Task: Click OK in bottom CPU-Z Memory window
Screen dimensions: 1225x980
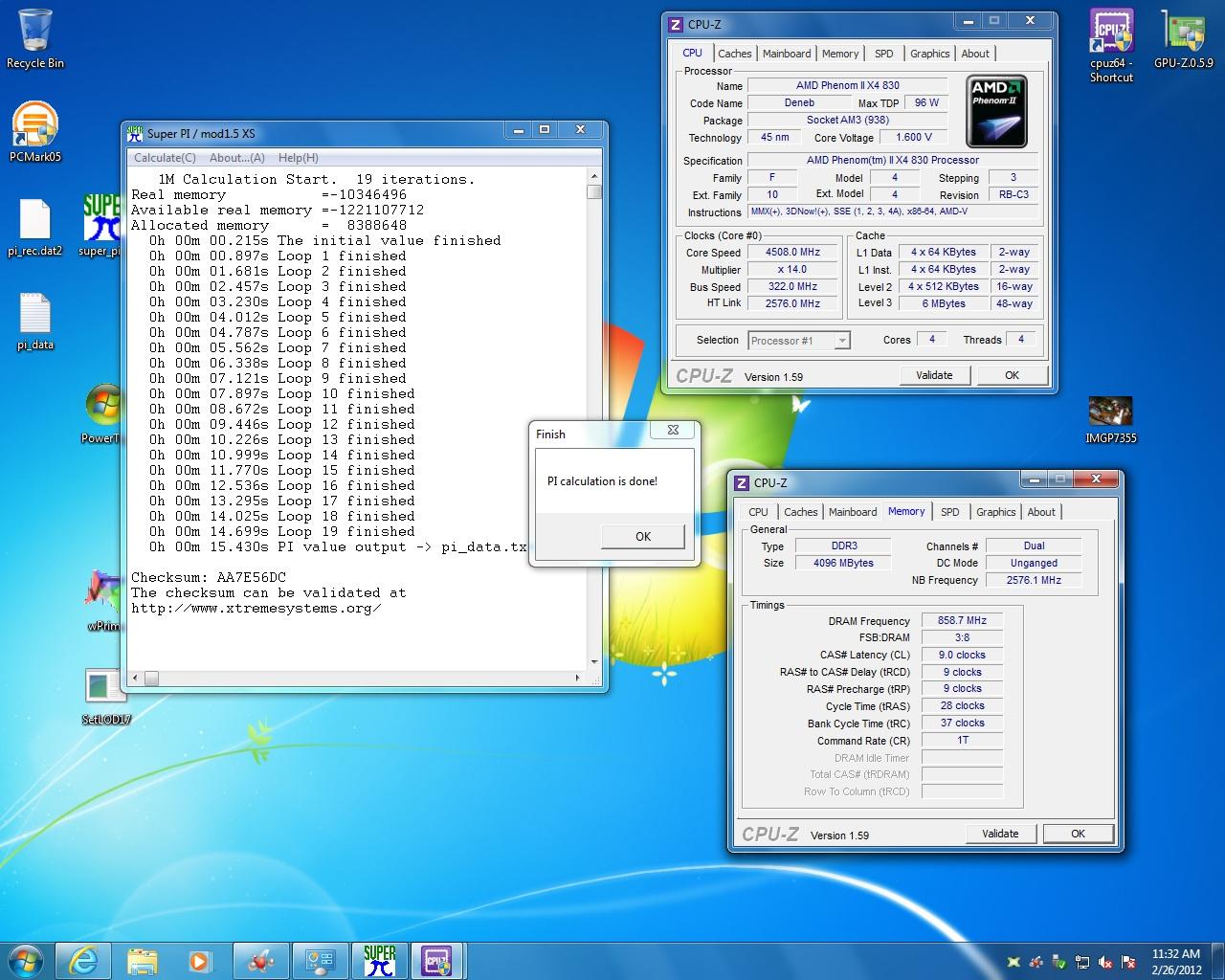Action: click(1079, 834)
